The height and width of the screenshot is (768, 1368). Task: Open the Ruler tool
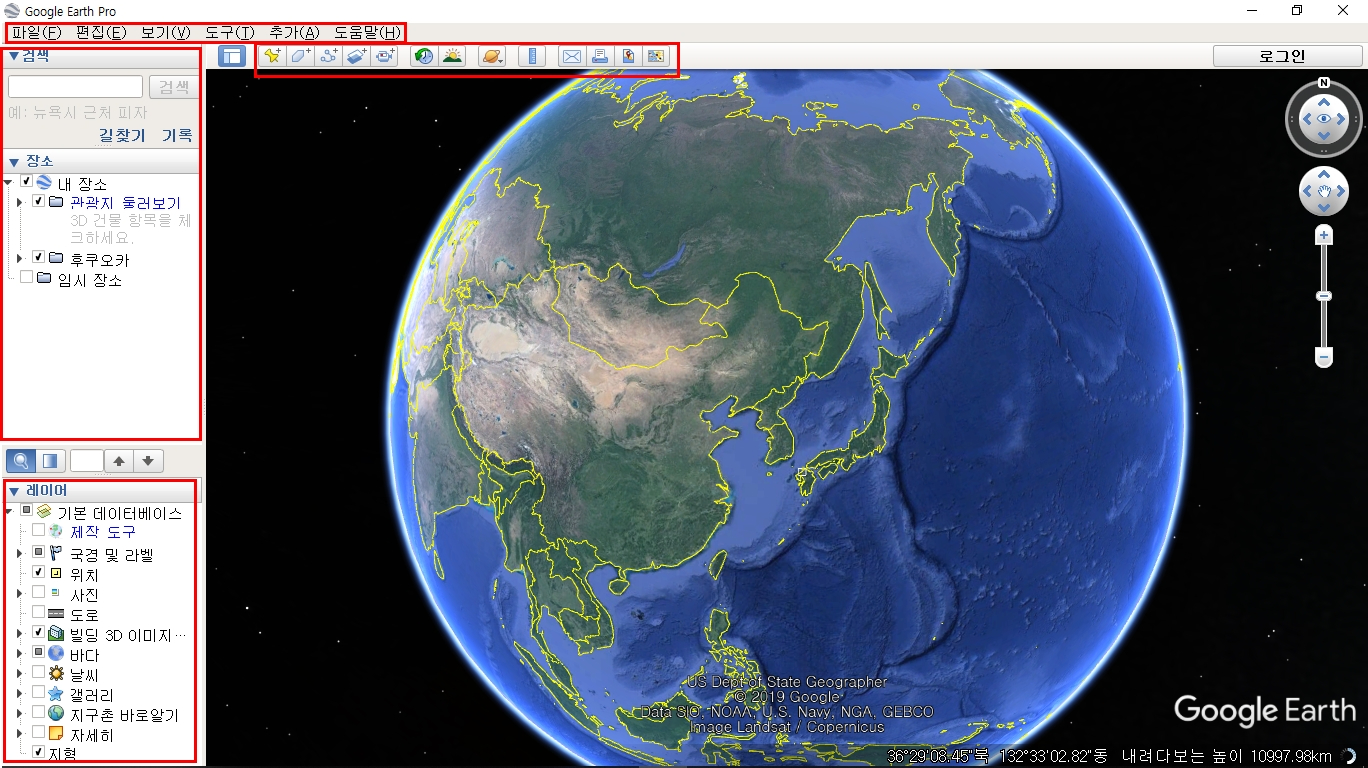click(532, 56)
